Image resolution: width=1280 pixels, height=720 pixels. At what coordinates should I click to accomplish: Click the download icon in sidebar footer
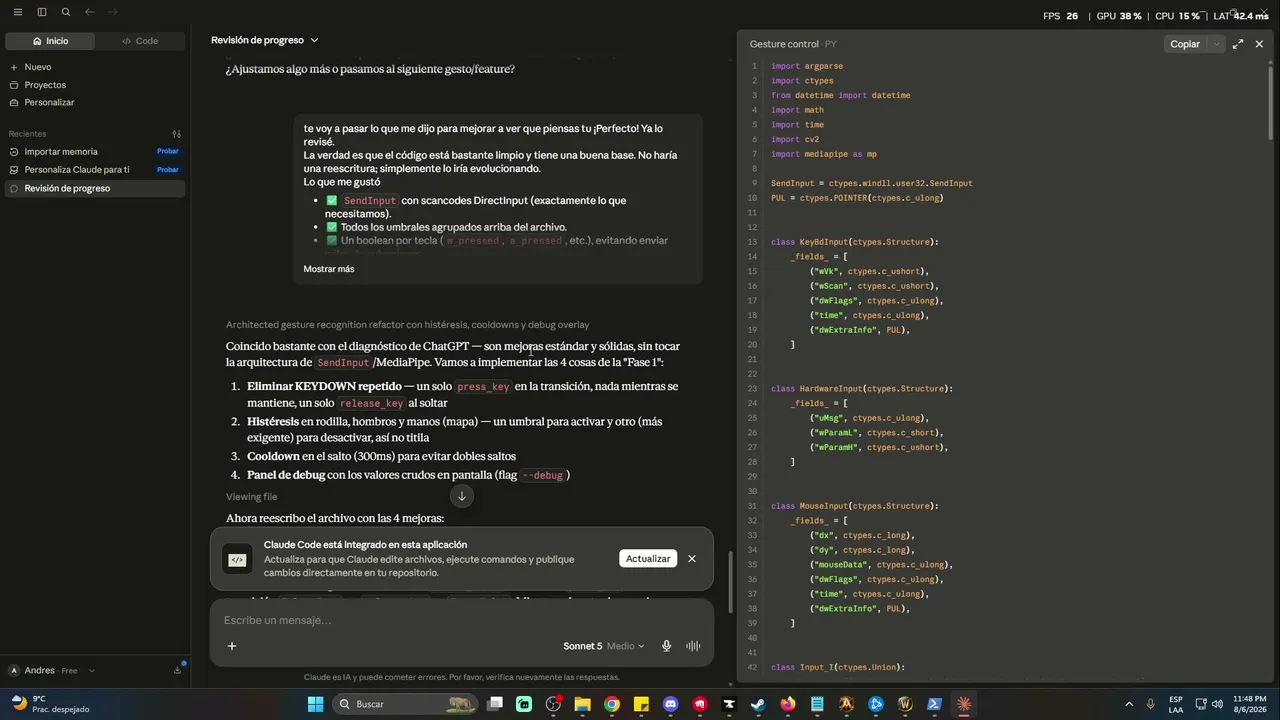point(177,670)
